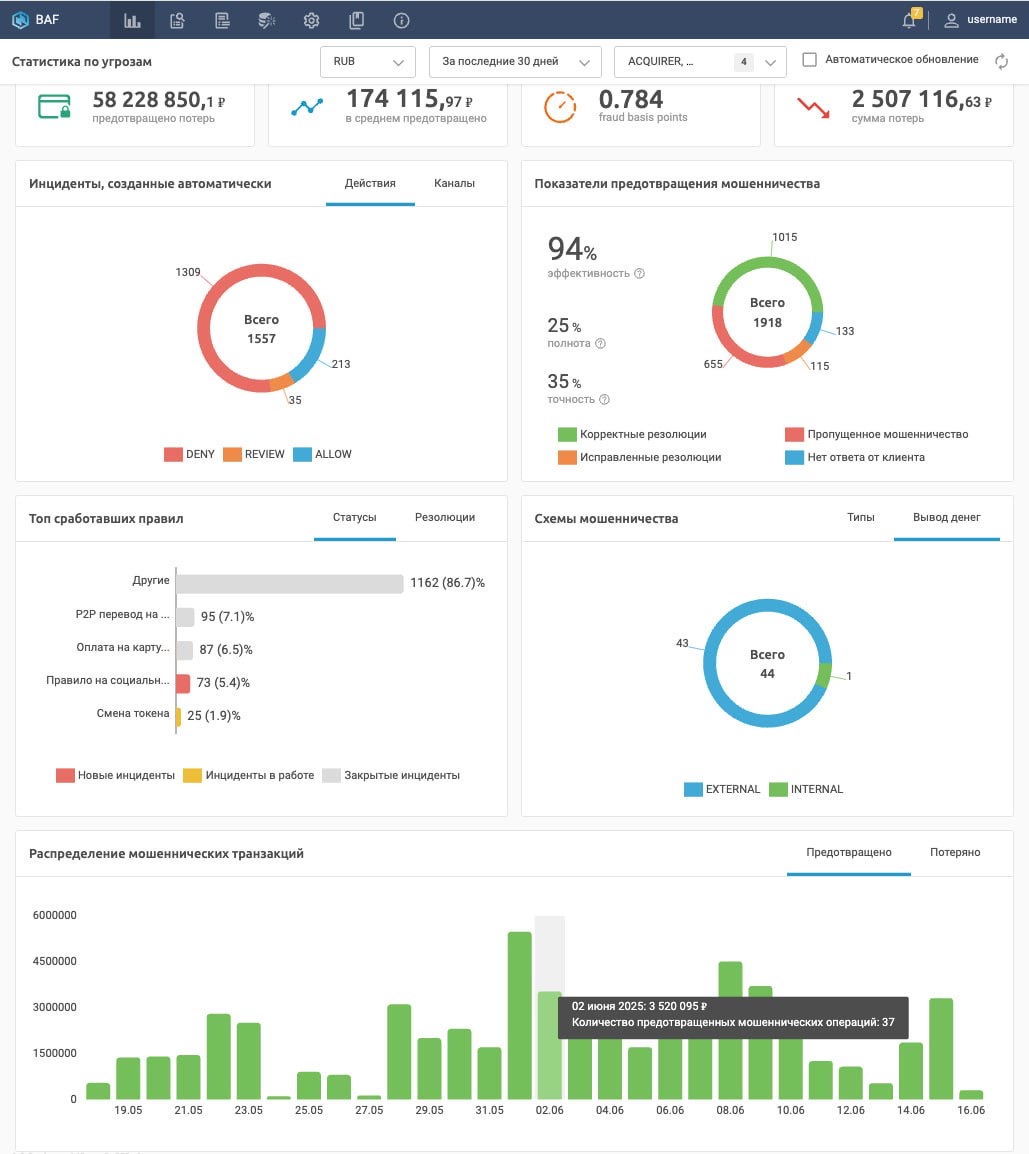1029x1154 pixels.
Task: Open the incident search document icon
Action: pos(177,21)
